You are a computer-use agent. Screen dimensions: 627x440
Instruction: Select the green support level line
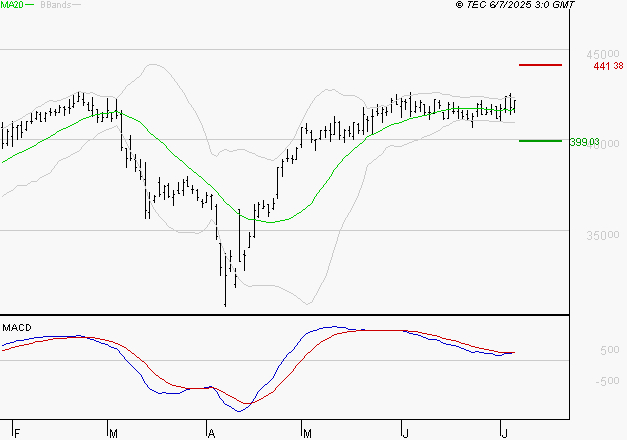[540, 141]
